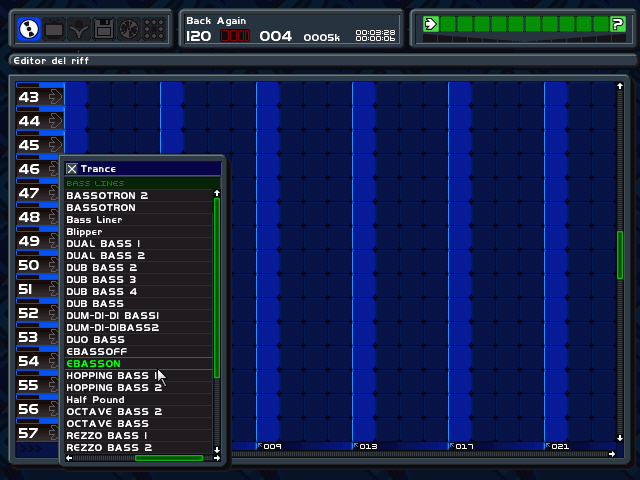Choose REZZO BASS 1
Image resolution: width=640 pixels, height=480 pixels.
point(138,436)
